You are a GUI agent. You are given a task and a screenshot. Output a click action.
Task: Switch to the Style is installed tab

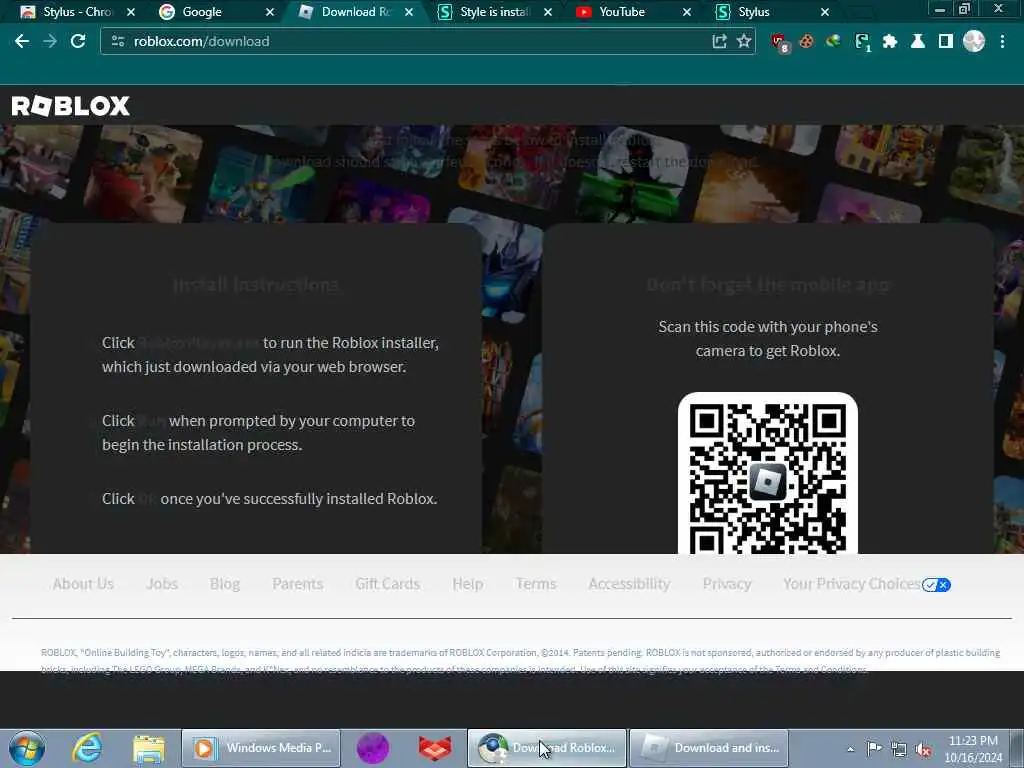(494, 12)
